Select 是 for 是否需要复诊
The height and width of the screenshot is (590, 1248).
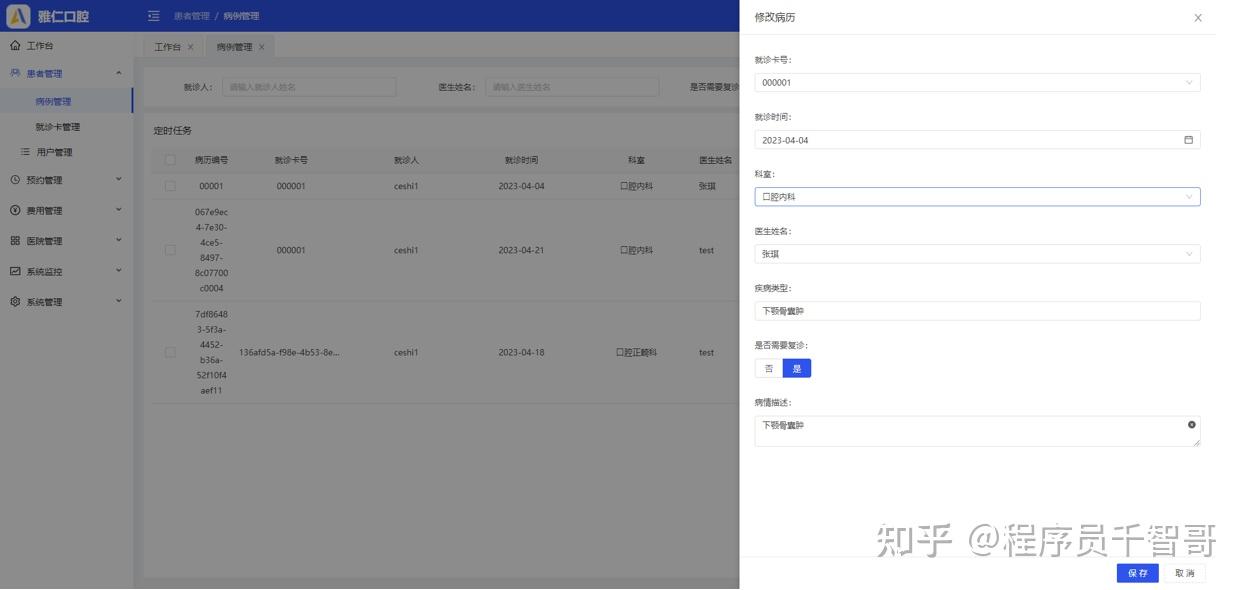click(797, 368)
